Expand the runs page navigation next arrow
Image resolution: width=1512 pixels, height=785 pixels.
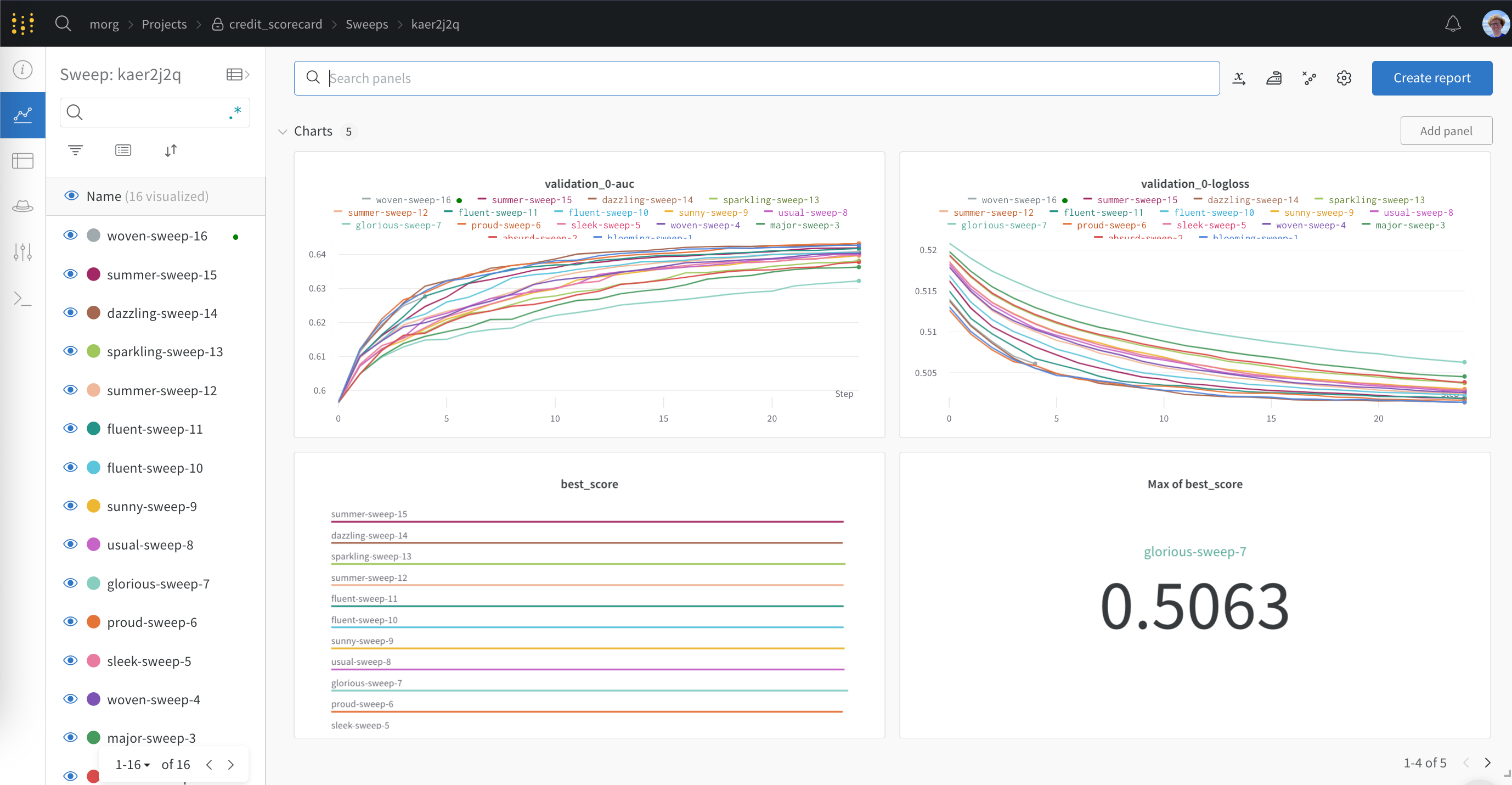pos(230,764)
